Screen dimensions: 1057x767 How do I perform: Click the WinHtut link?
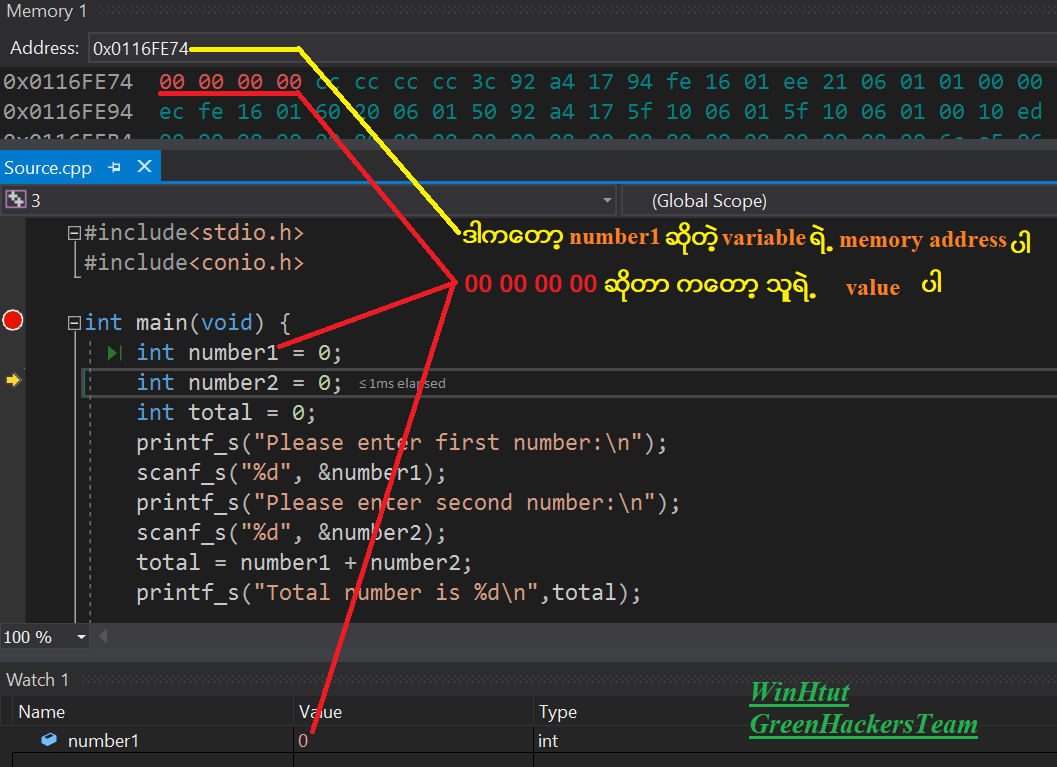coord(798,692)
